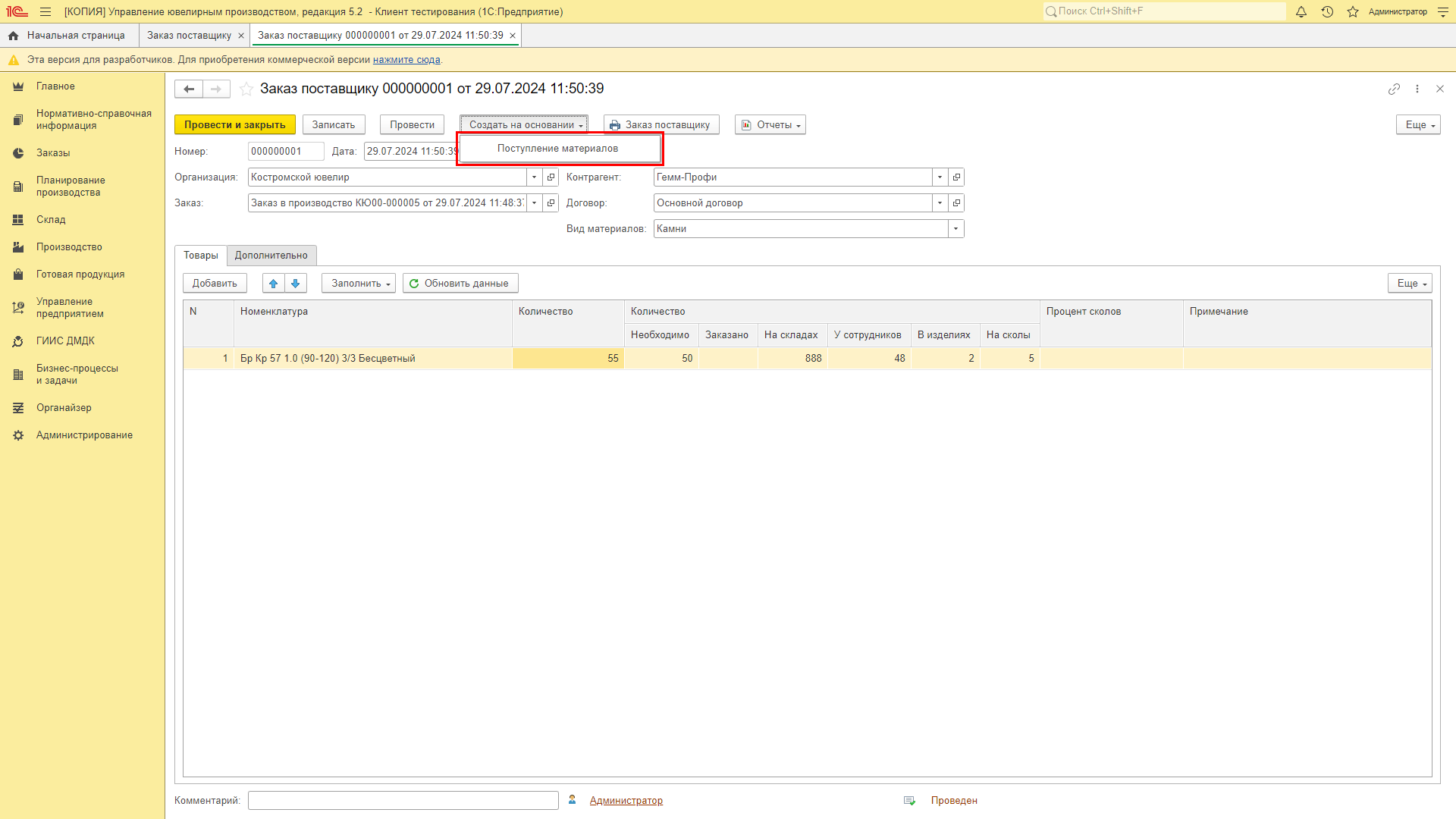This screenshot has height=819, width=1456.
Task: Move row up with blue arrow
Action: tap(274, 283)
